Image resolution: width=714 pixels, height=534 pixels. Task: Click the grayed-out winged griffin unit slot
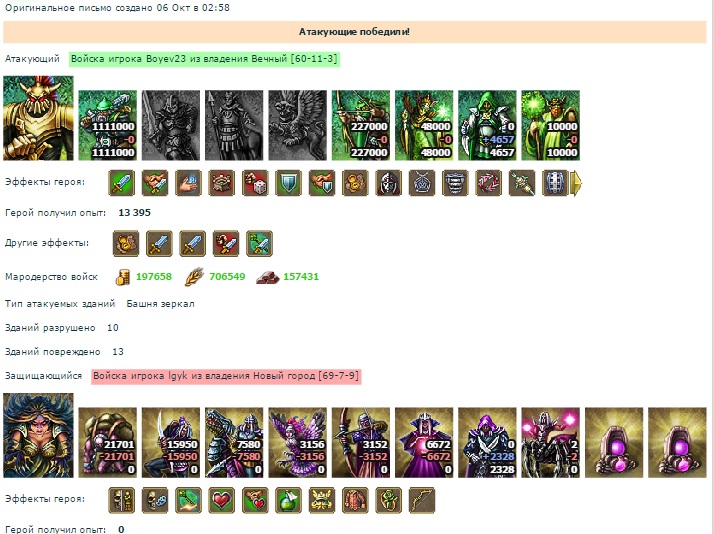(297, 125)
